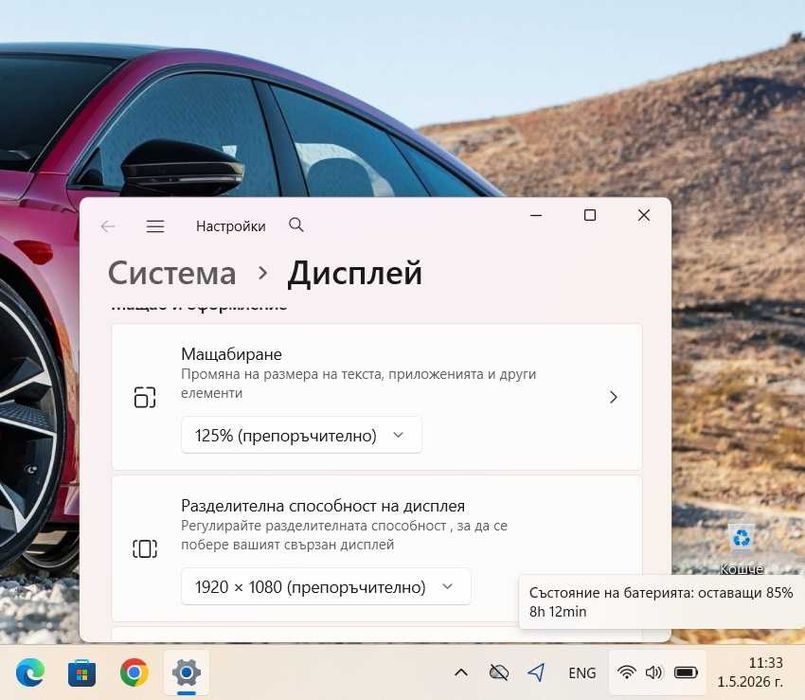Click the Мащабиране scaling icon

coord(145,397)
